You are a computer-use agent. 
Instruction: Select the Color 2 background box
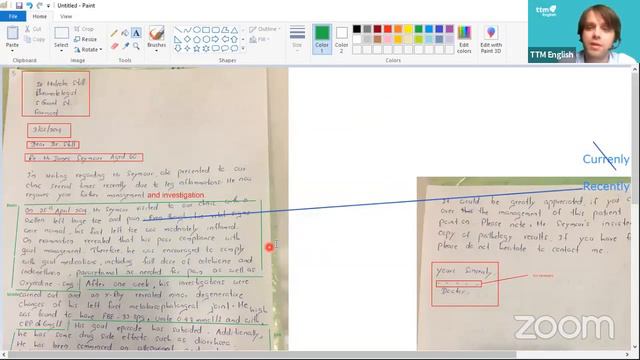[342, 39]
